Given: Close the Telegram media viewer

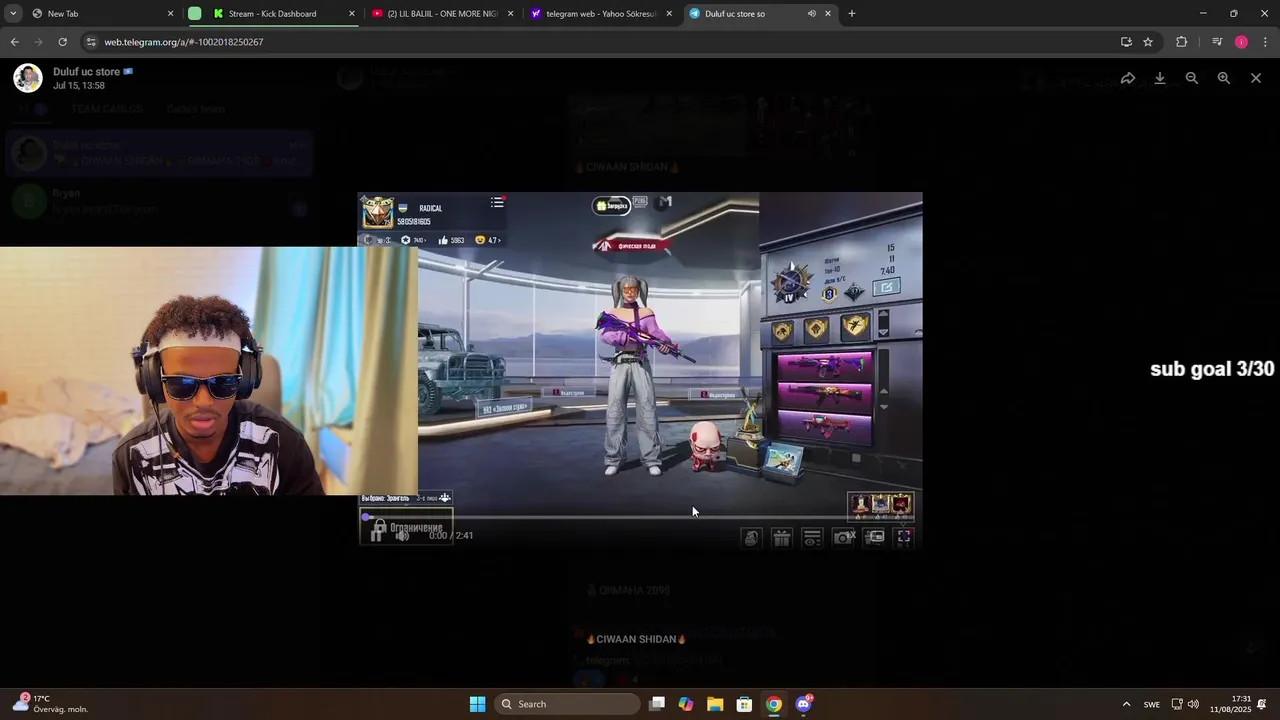Looking at the screenshot, I should coord(1256,78).
